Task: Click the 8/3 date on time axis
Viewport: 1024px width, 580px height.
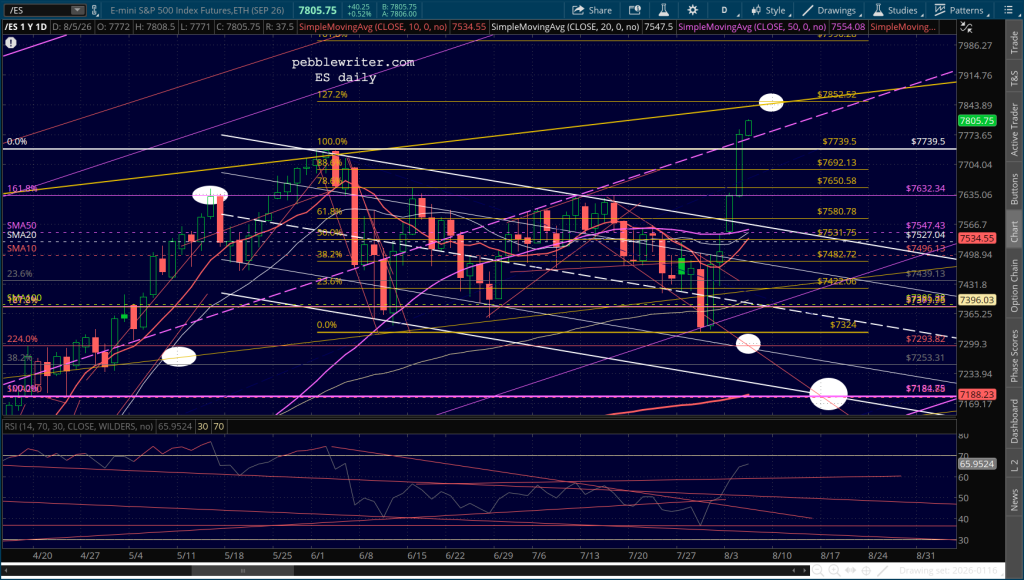Action: coord(731,556)
